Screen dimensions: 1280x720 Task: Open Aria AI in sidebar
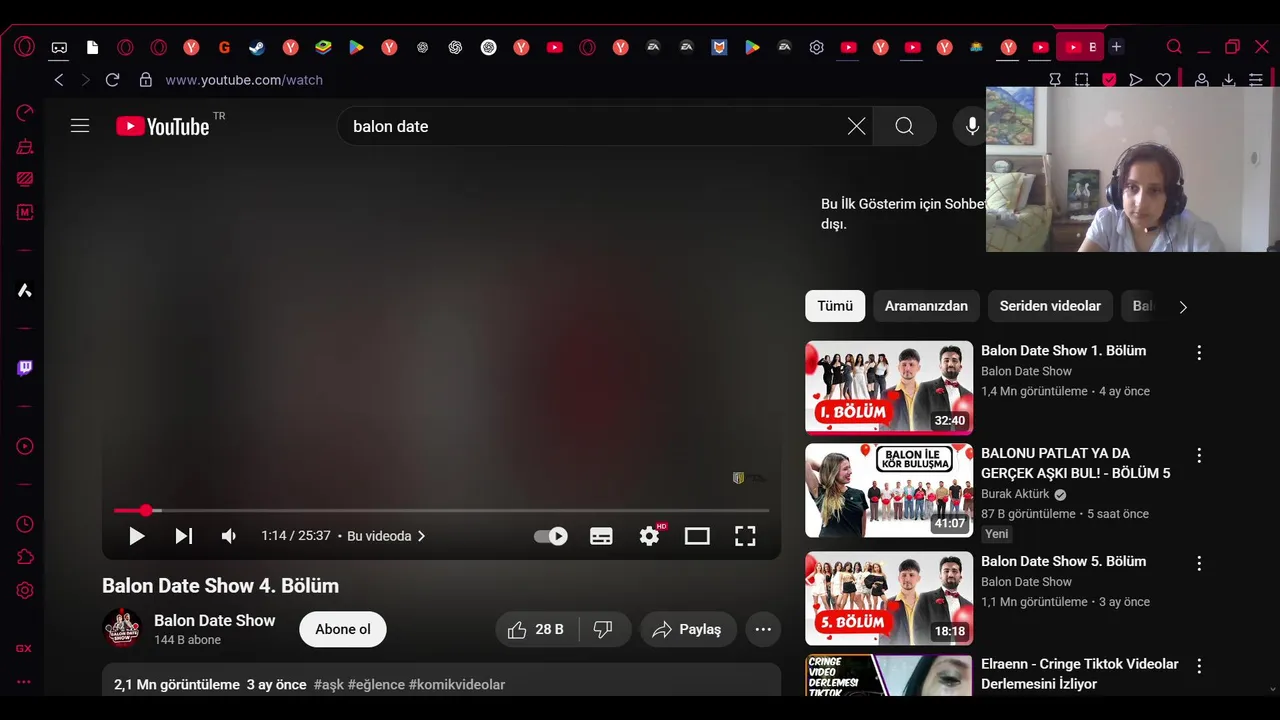25,290
